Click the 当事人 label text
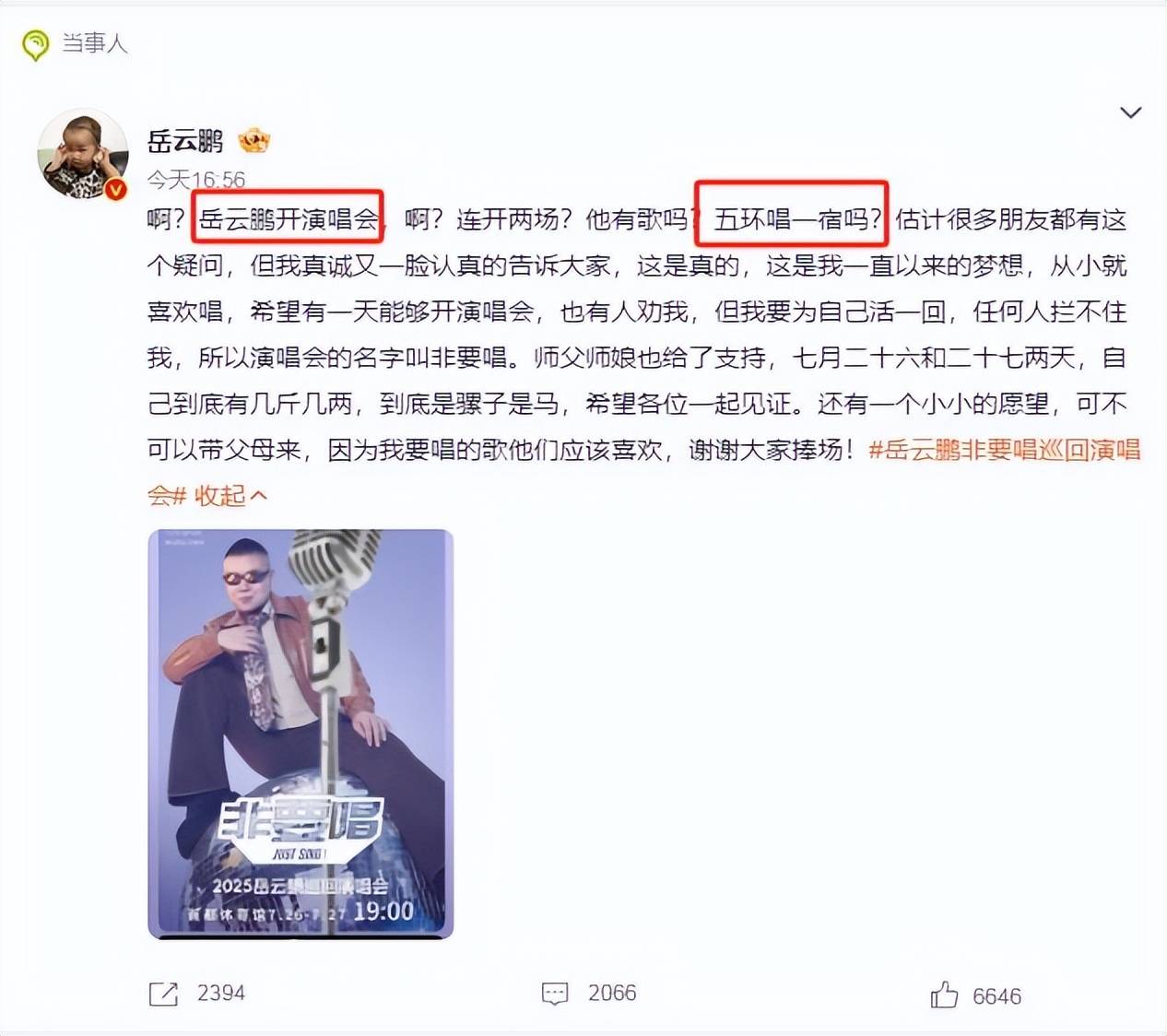The height and width of the screenshot is (1036, 1167). 94,43
